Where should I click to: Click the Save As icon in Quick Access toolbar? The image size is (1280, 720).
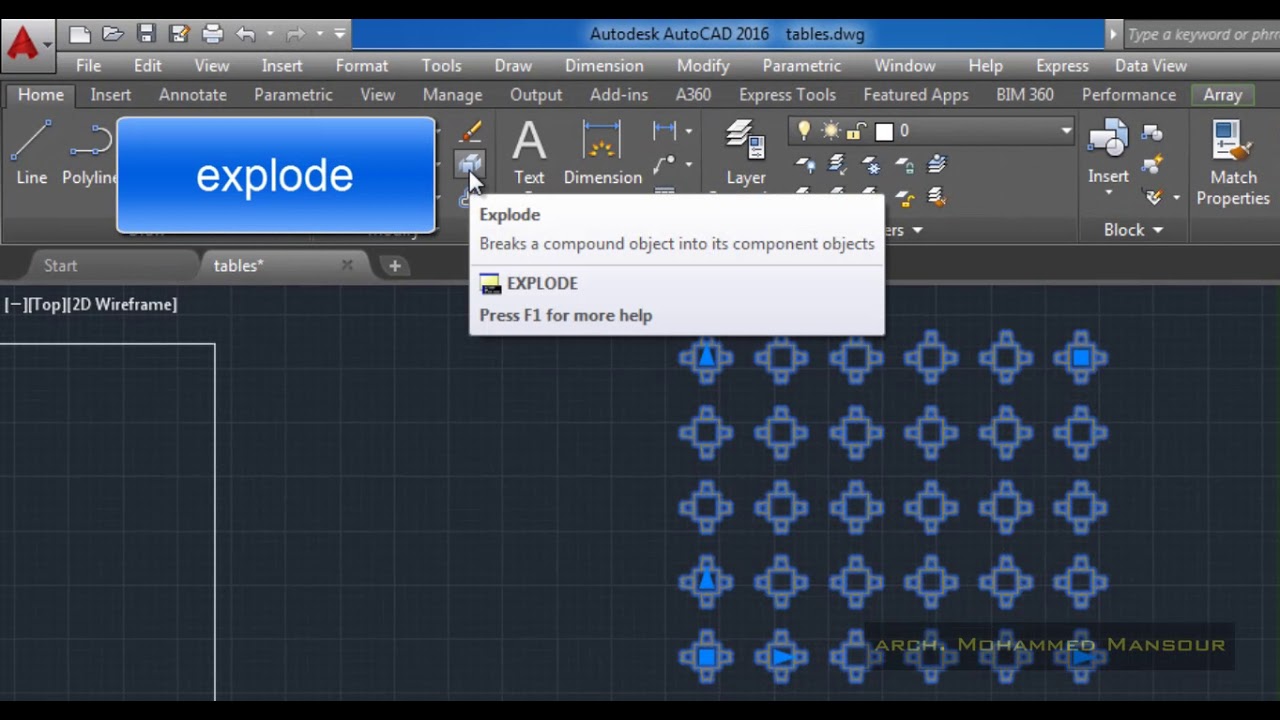(x=179, y=34)
